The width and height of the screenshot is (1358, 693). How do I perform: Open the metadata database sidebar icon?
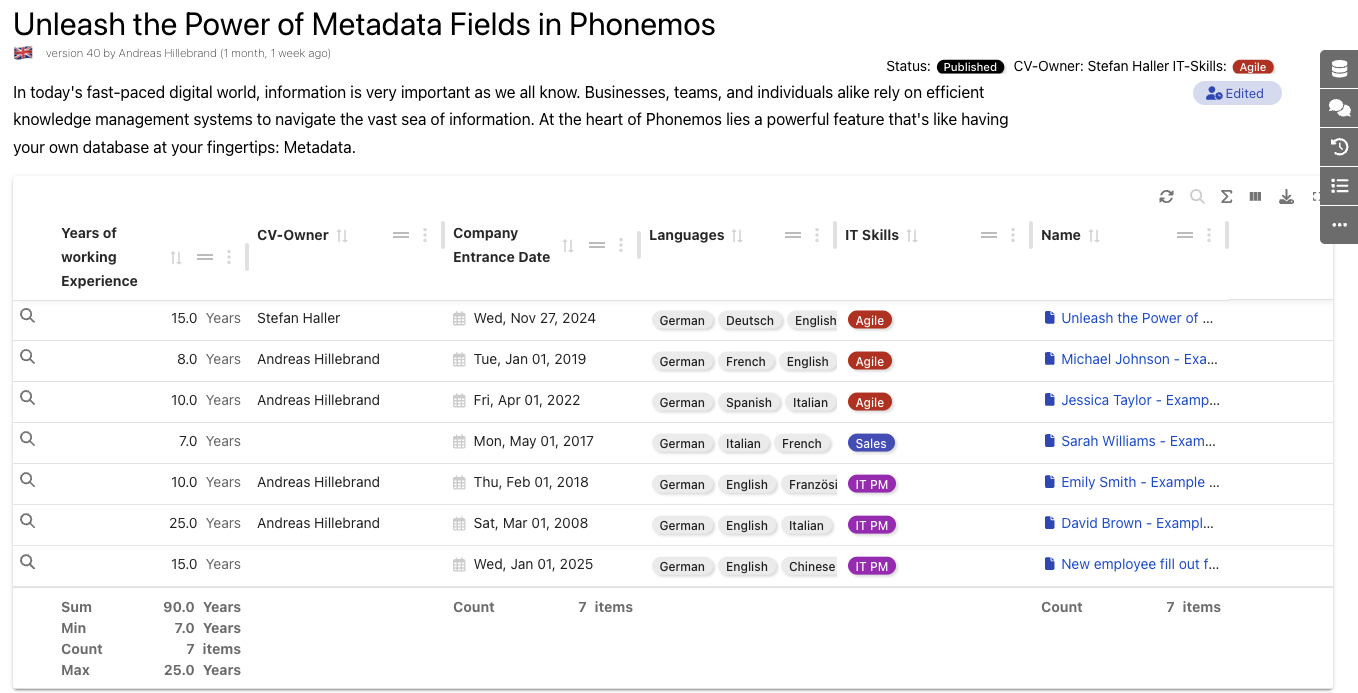coord(1339,70)
